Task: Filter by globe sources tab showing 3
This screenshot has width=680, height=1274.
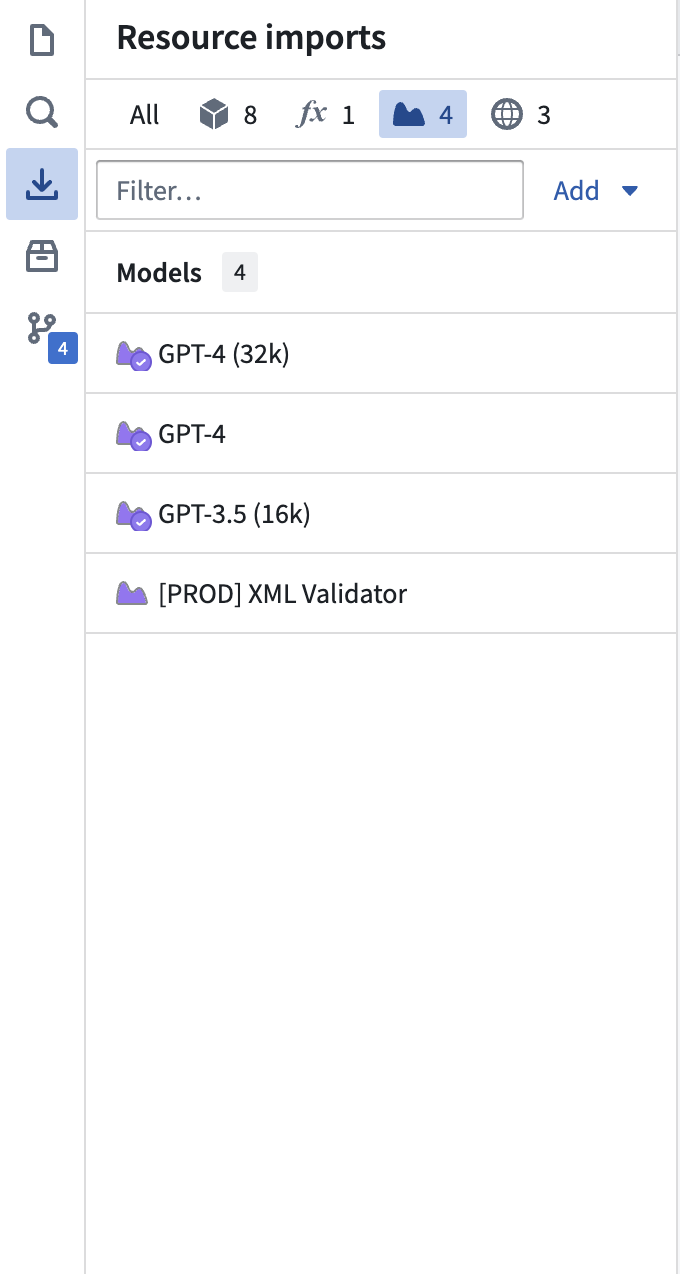Action: click(521, 115)
